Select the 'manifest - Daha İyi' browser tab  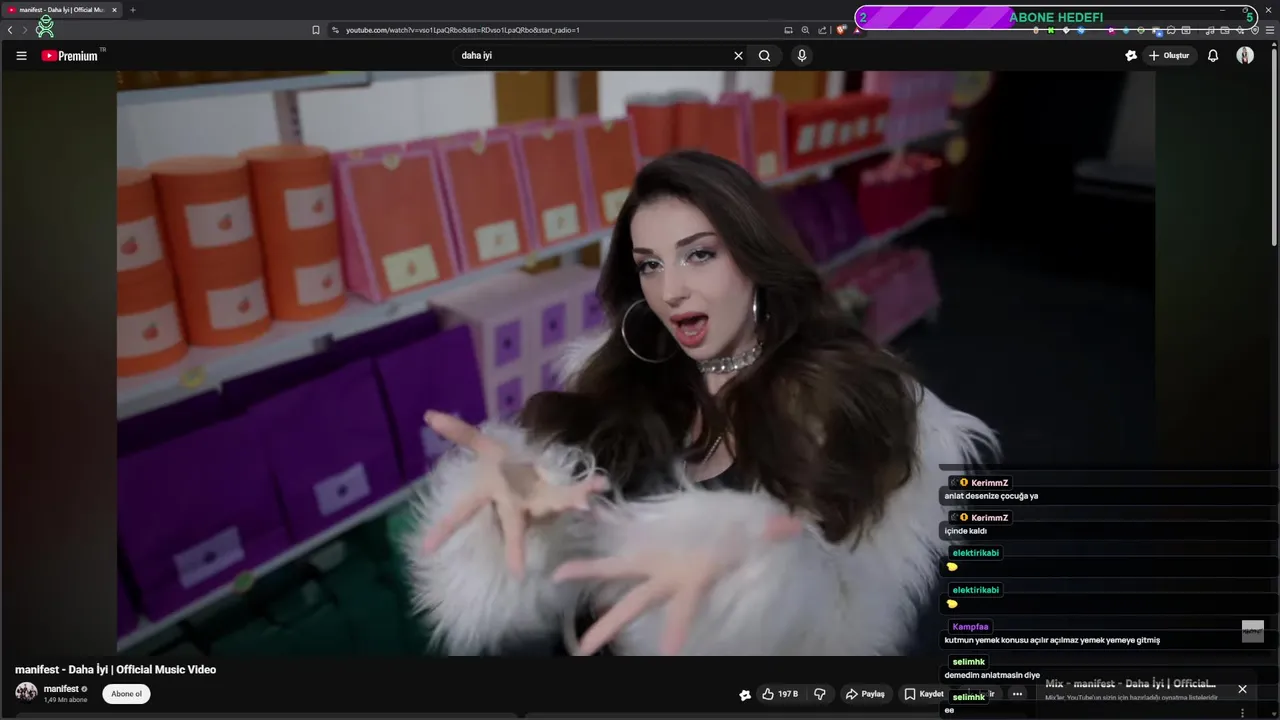pos(62,10)
